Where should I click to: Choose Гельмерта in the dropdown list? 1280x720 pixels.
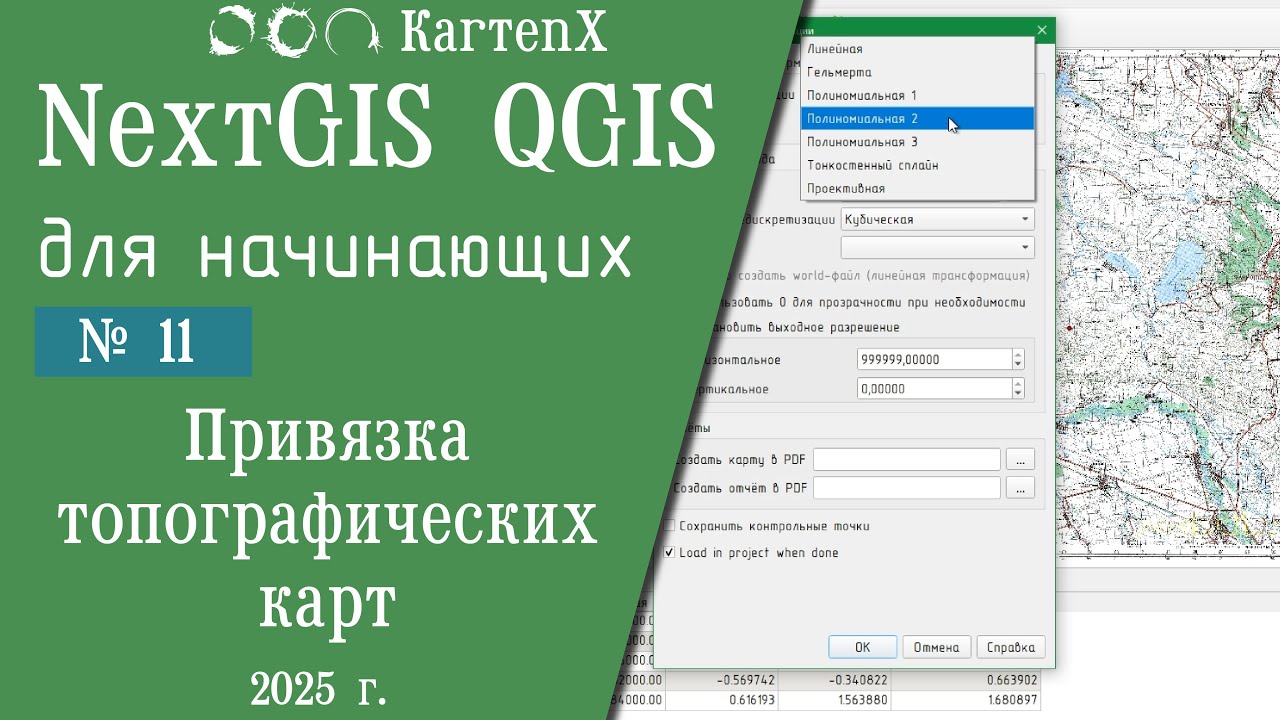tap(917, 72)
